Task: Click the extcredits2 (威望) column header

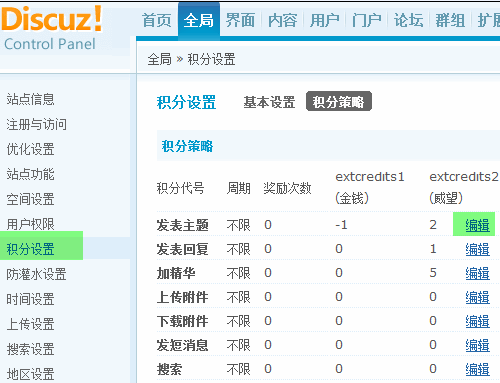Action: [464, 187]
